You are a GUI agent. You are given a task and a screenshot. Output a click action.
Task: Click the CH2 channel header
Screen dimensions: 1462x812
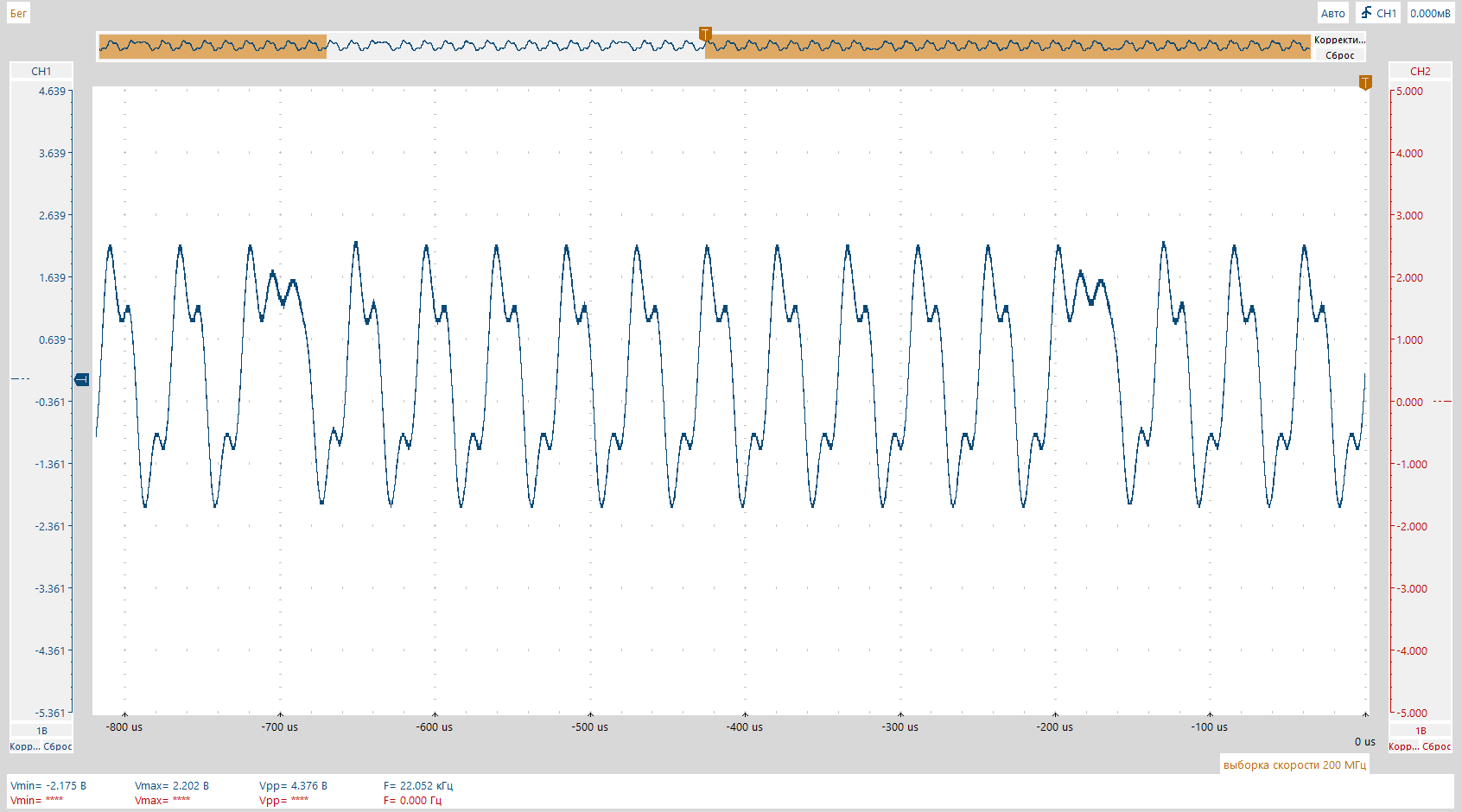(1421, 71)
